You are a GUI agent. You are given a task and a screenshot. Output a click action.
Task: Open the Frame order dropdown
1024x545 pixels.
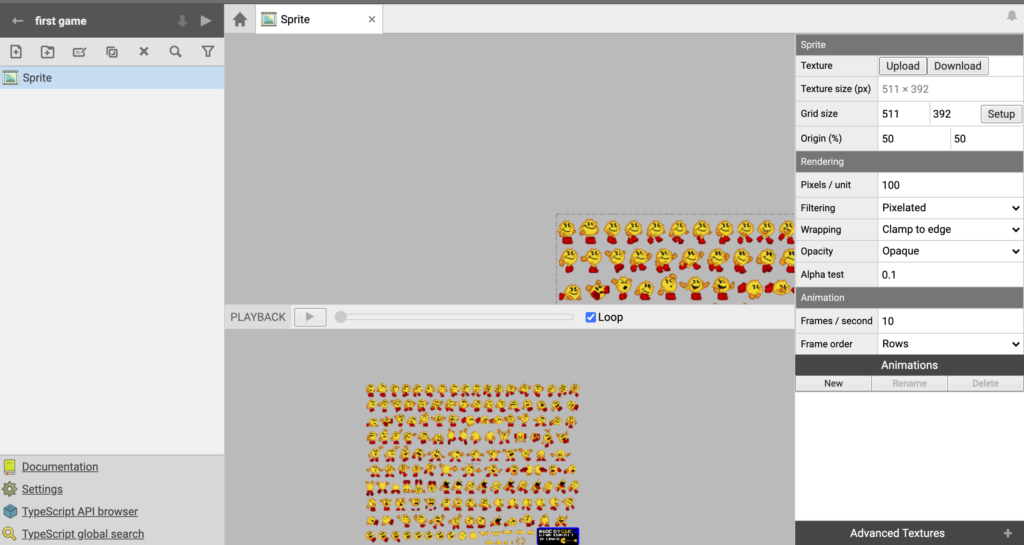(x=950, y=343)
